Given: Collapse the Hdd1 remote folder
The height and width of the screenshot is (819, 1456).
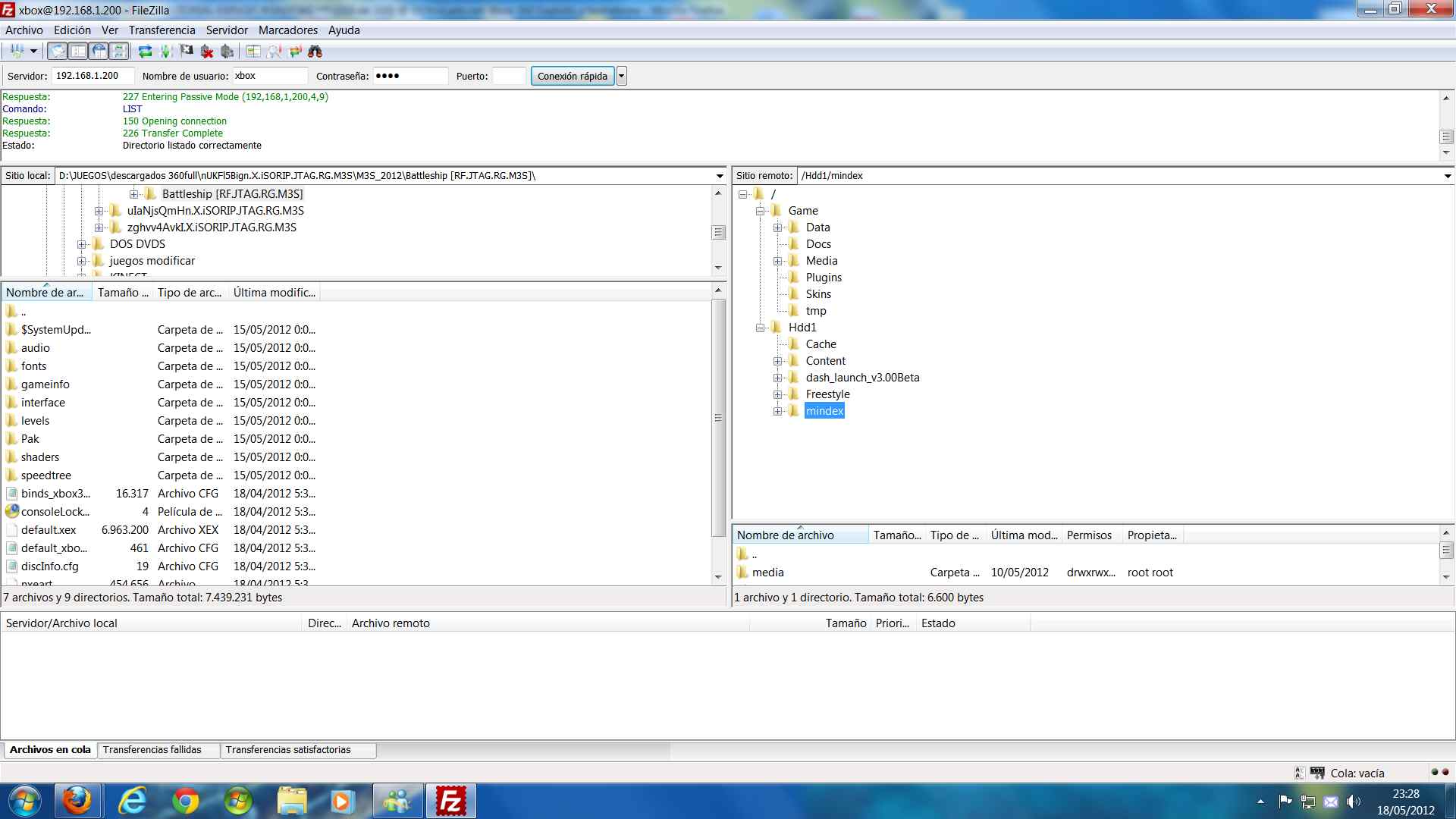Looking at the screenshot, I should [760, 328].
